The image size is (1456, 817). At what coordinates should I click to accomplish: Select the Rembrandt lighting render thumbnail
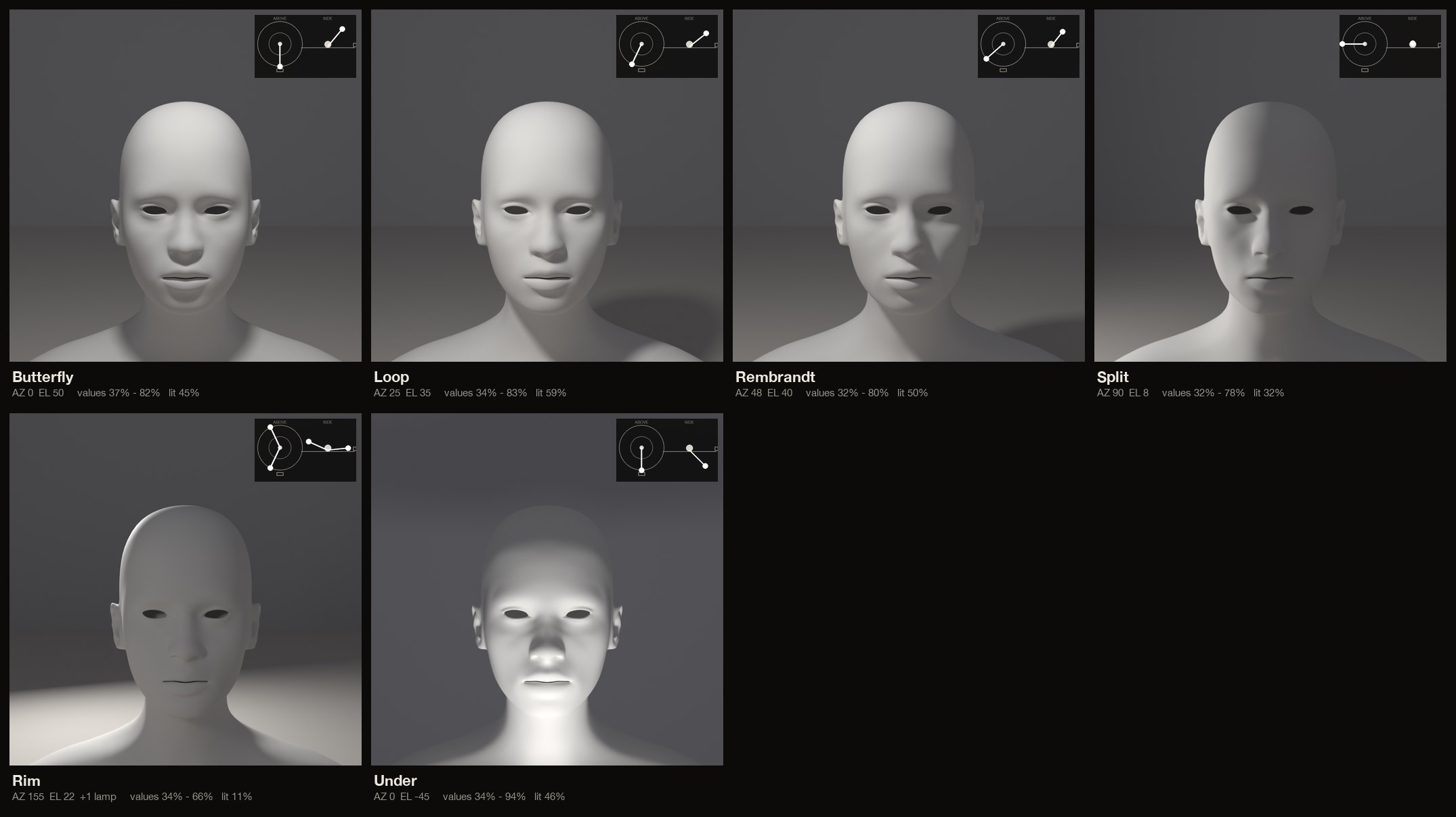(x=909, y=186)
